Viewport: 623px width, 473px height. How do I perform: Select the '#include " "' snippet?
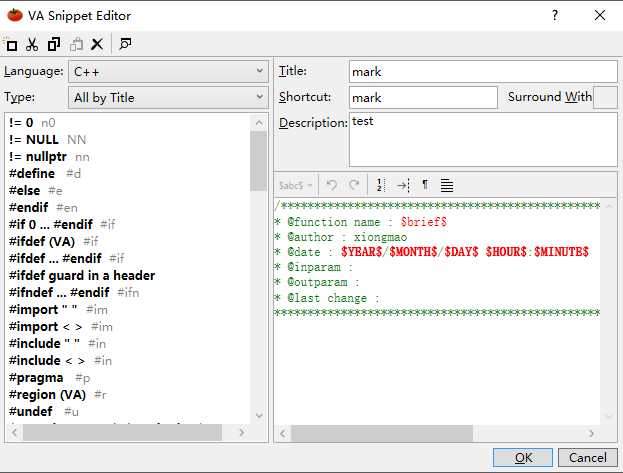[x=58, y=344]
